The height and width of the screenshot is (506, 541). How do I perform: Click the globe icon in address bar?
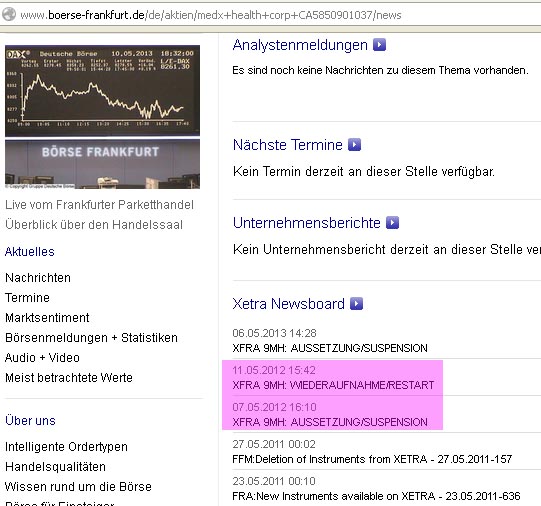tap(9, 14)
